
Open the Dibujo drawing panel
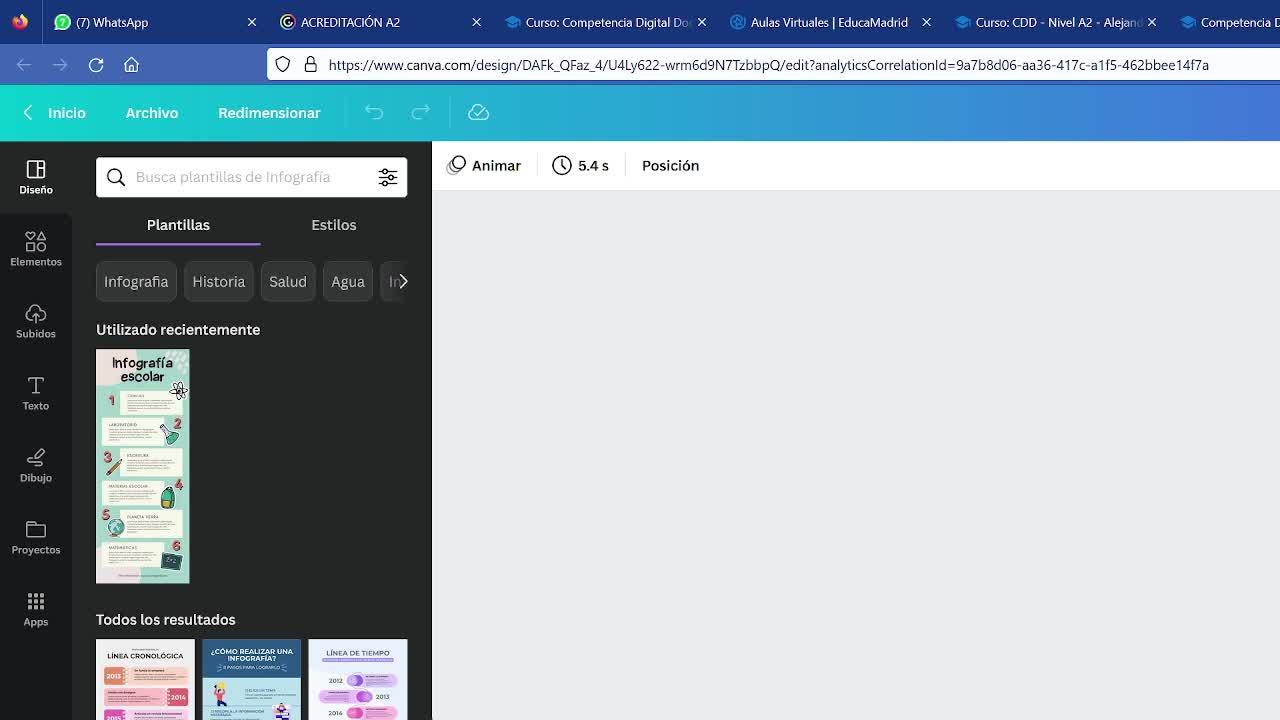pyautogui.click(x=36, y=465)
